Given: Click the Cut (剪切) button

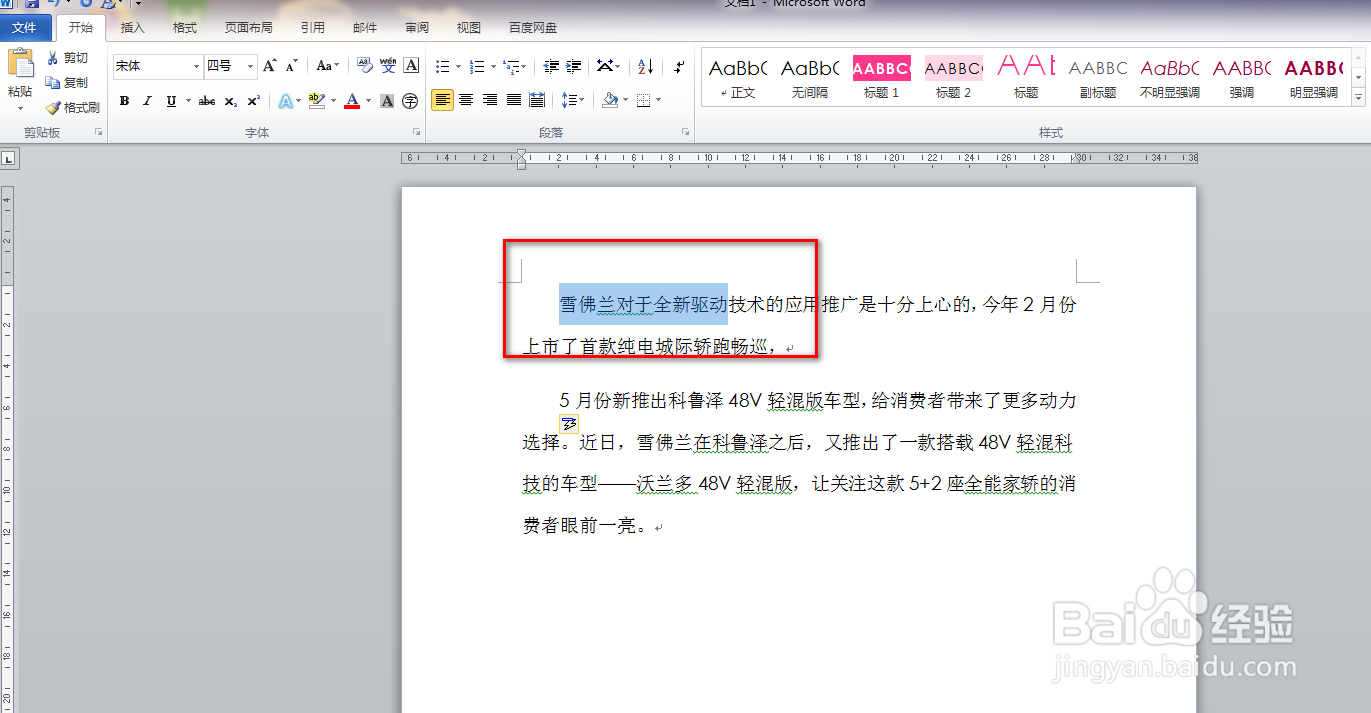Looking at the screenshot, I should coord(67,58).
